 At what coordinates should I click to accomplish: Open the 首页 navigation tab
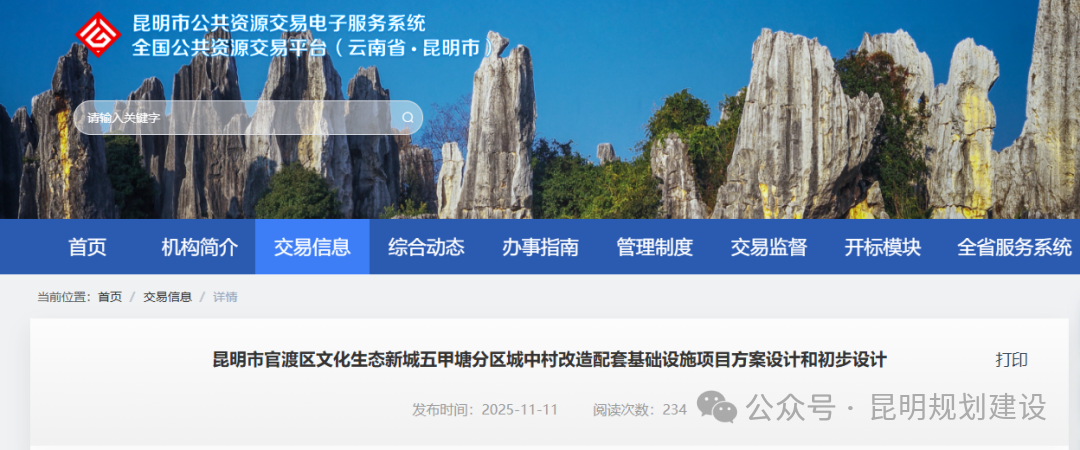[x=87, y=247]
